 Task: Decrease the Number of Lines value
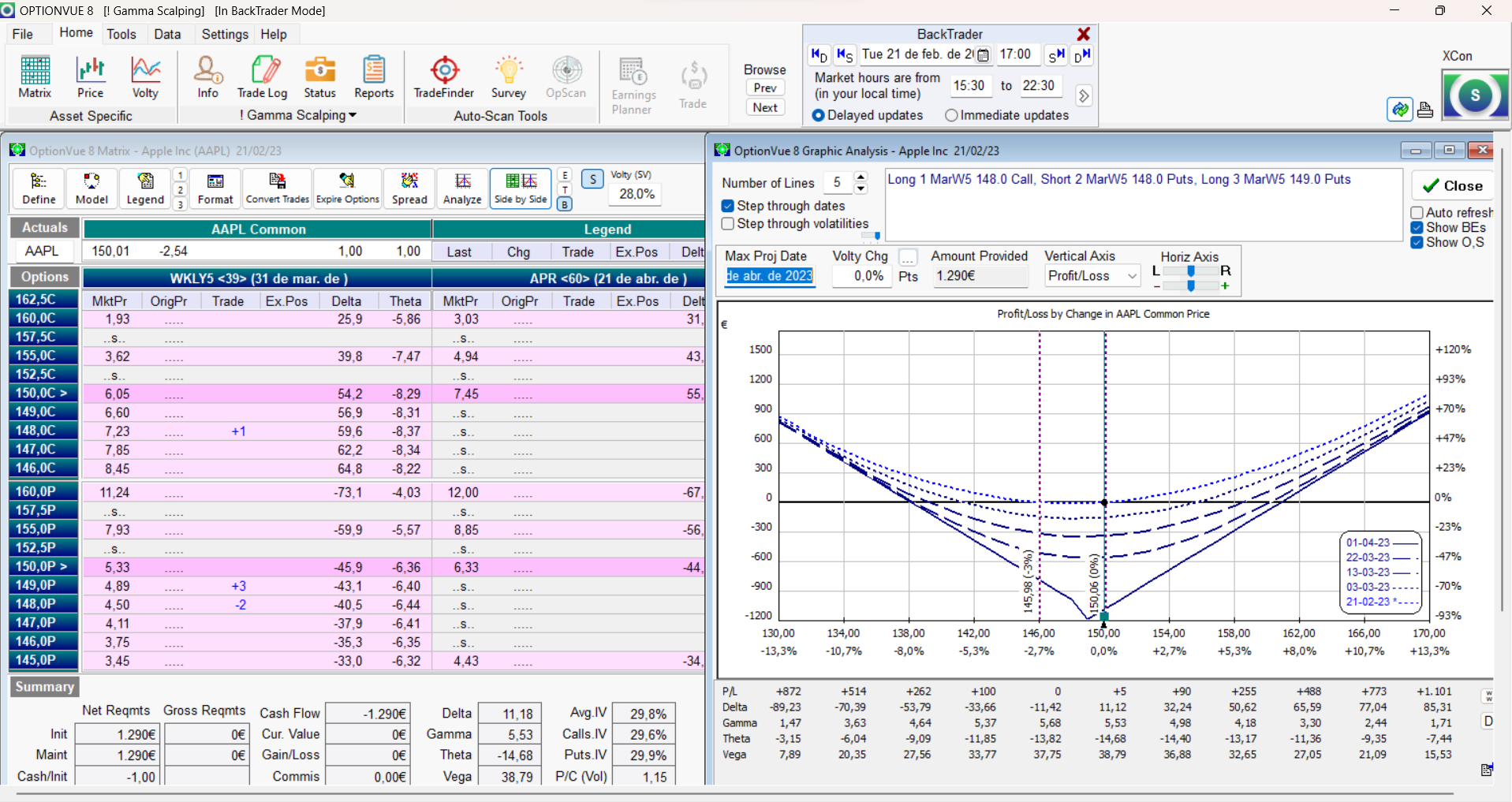point(861,188)
